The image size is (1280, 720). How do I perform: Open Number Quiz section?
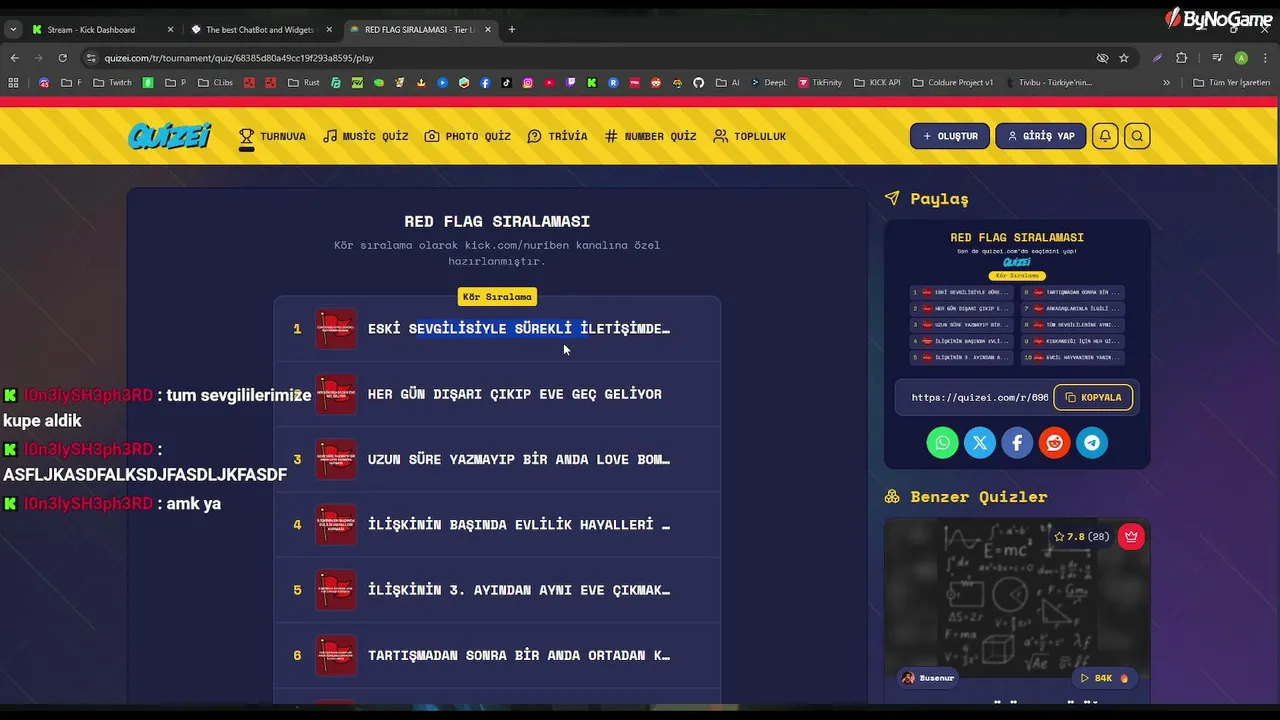(650, 136)
